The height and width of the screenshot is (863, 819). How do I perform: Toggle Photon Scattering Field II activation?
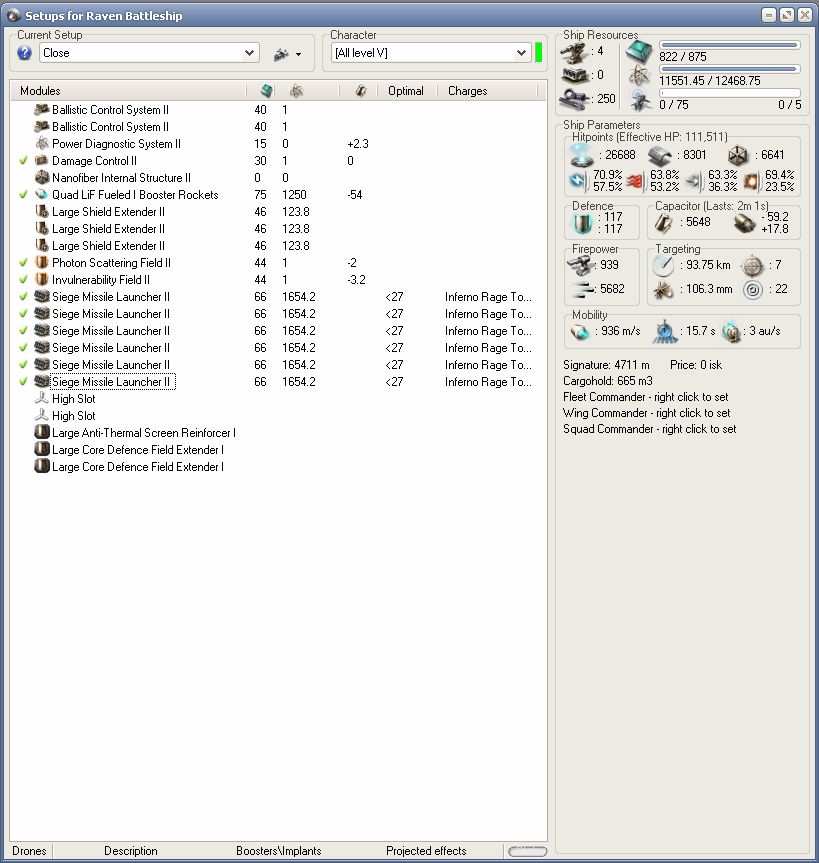(x=23, y=263)
